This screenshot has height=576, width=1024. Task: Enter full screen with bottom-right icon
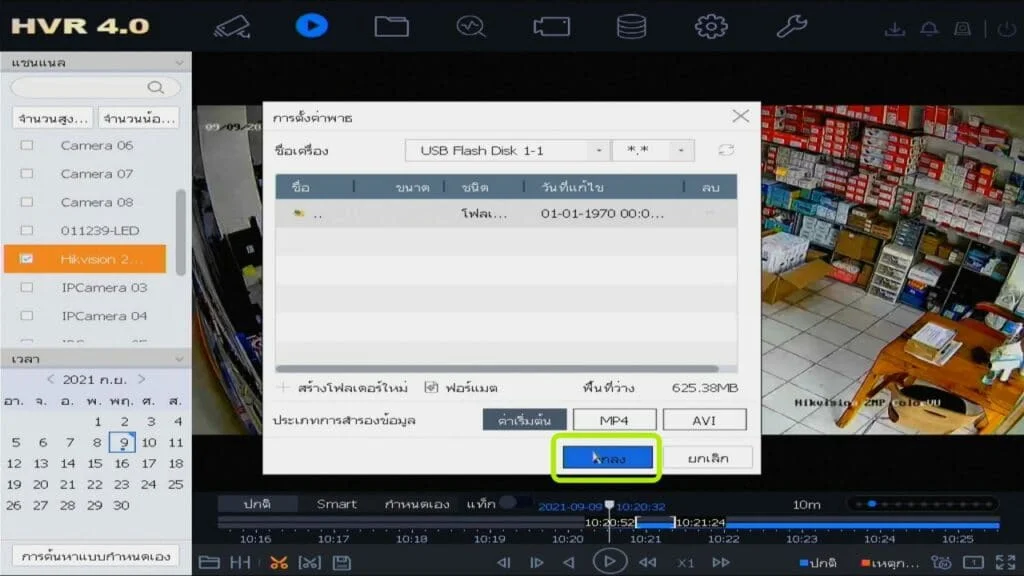click(x=1004, y=562)
